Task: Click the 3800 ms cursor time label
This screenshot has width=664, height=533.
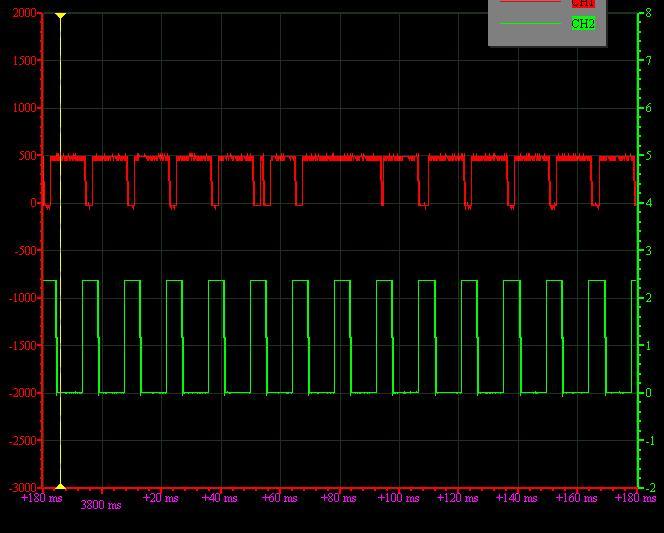Action: pos(101,505)
